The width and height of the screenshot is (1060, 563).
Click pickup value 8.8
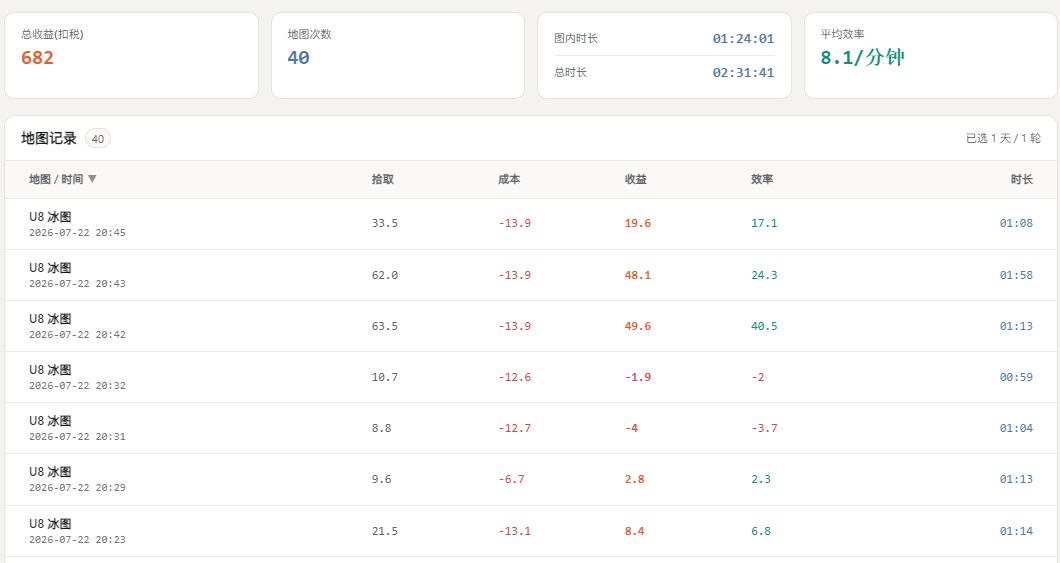[381, 428]
